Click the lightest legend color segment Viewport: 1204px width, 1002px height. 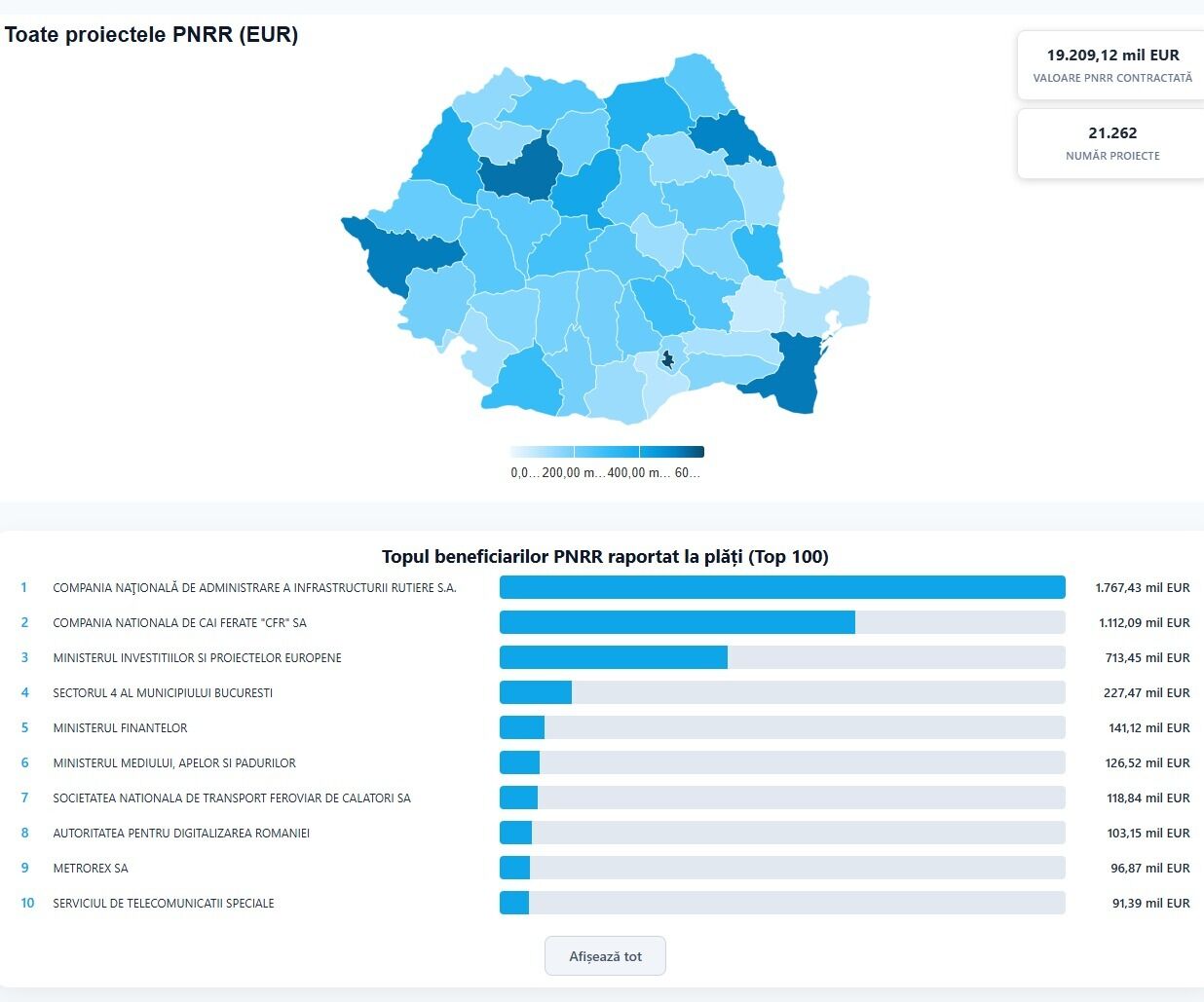(x=542, y=452)
